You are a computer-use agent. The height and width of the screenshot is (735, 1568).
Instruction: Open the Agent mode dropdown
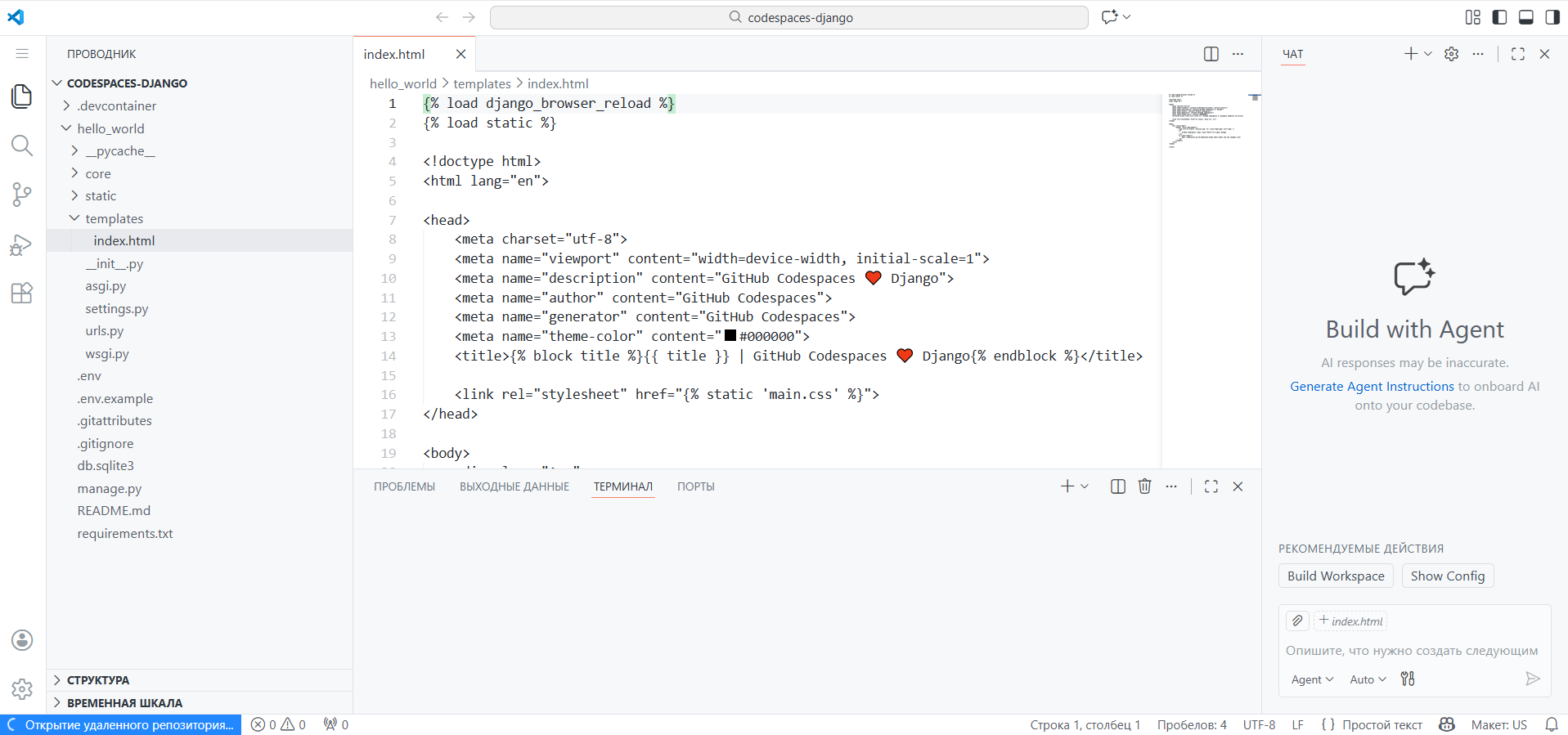(x=1311, y=679)
